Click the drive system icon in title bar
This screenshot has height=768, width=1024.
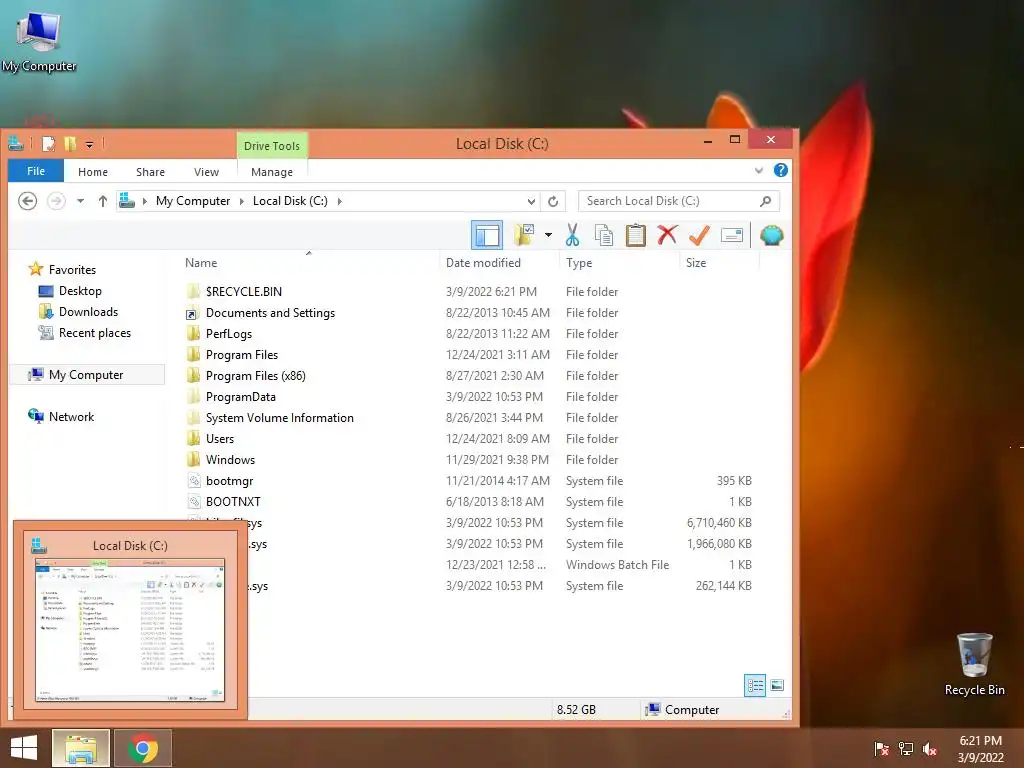click(x=16, y=143)
